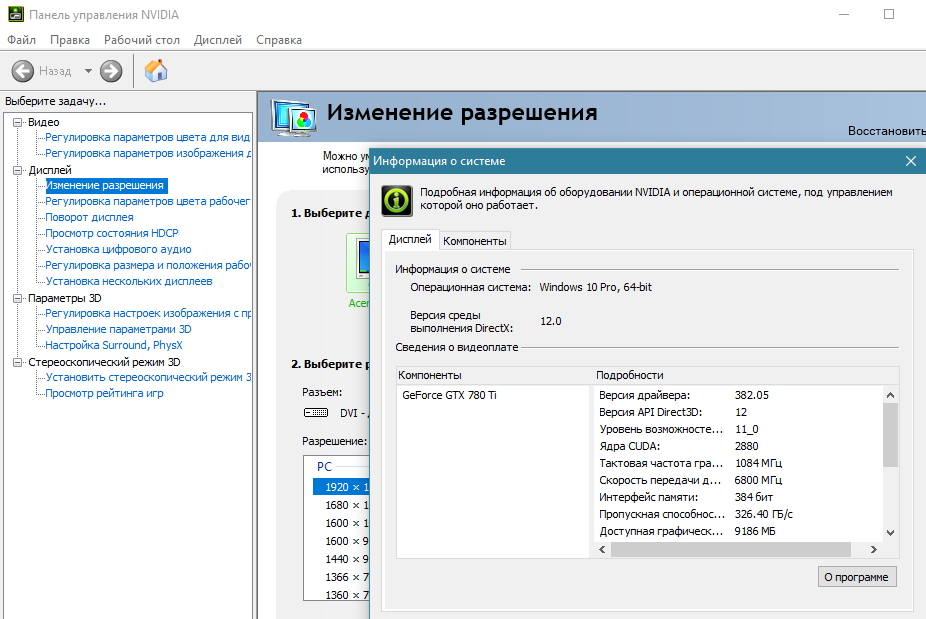Select the 1680 resolution list entry
926x619 pixels.
point(334,505)
